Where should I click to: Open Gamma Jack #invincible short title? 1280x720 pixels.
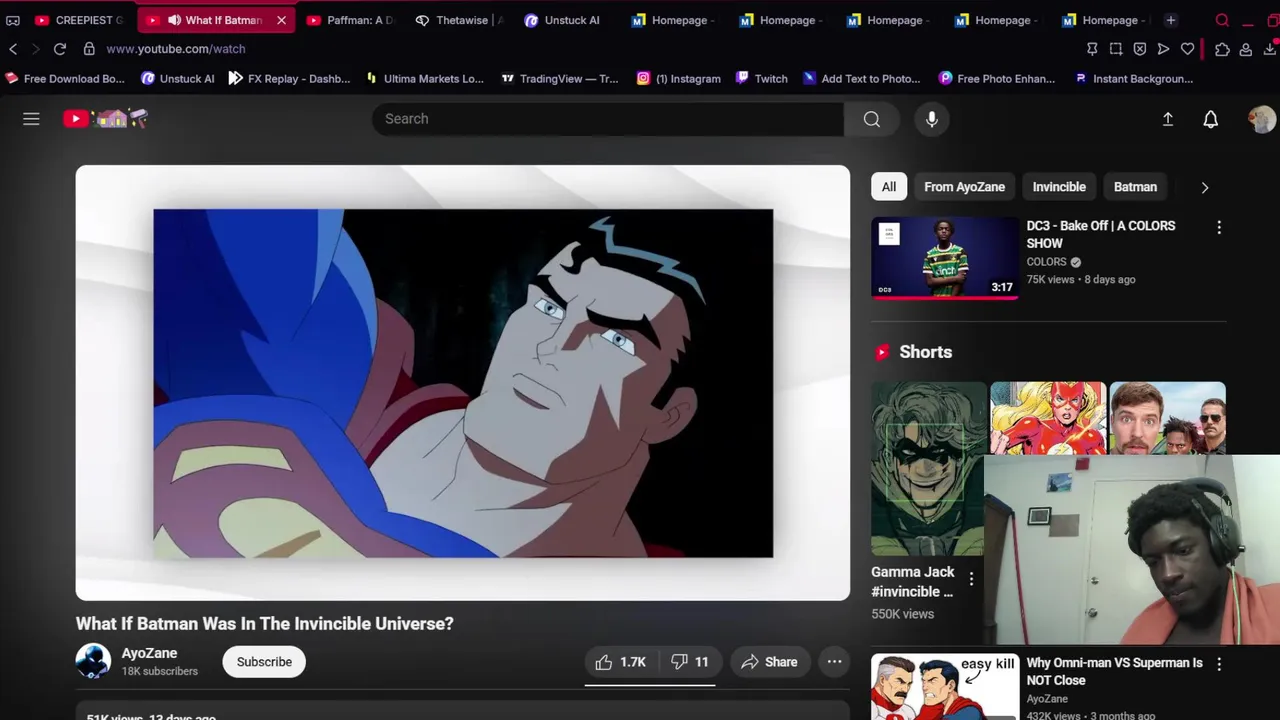point(913,582)
